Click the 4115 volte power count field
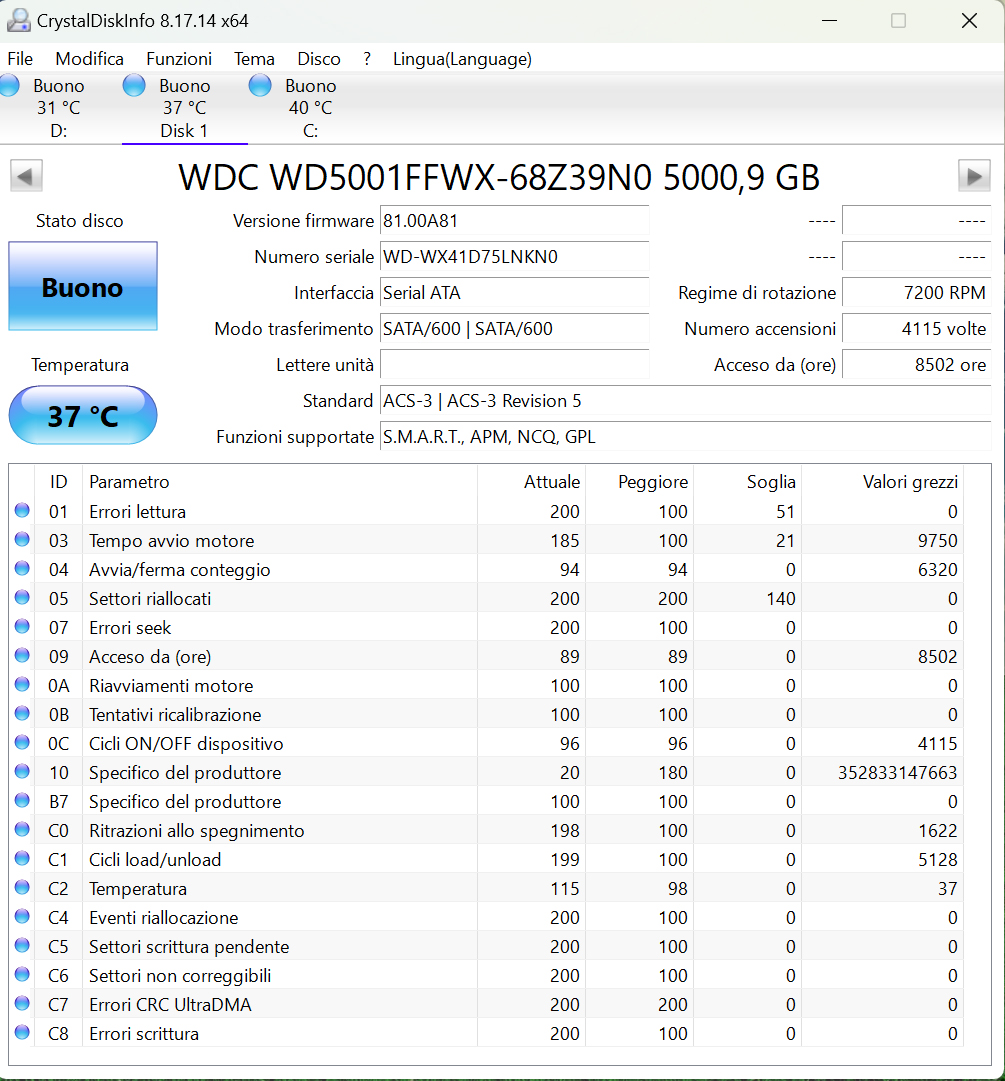 pos(917,329)
